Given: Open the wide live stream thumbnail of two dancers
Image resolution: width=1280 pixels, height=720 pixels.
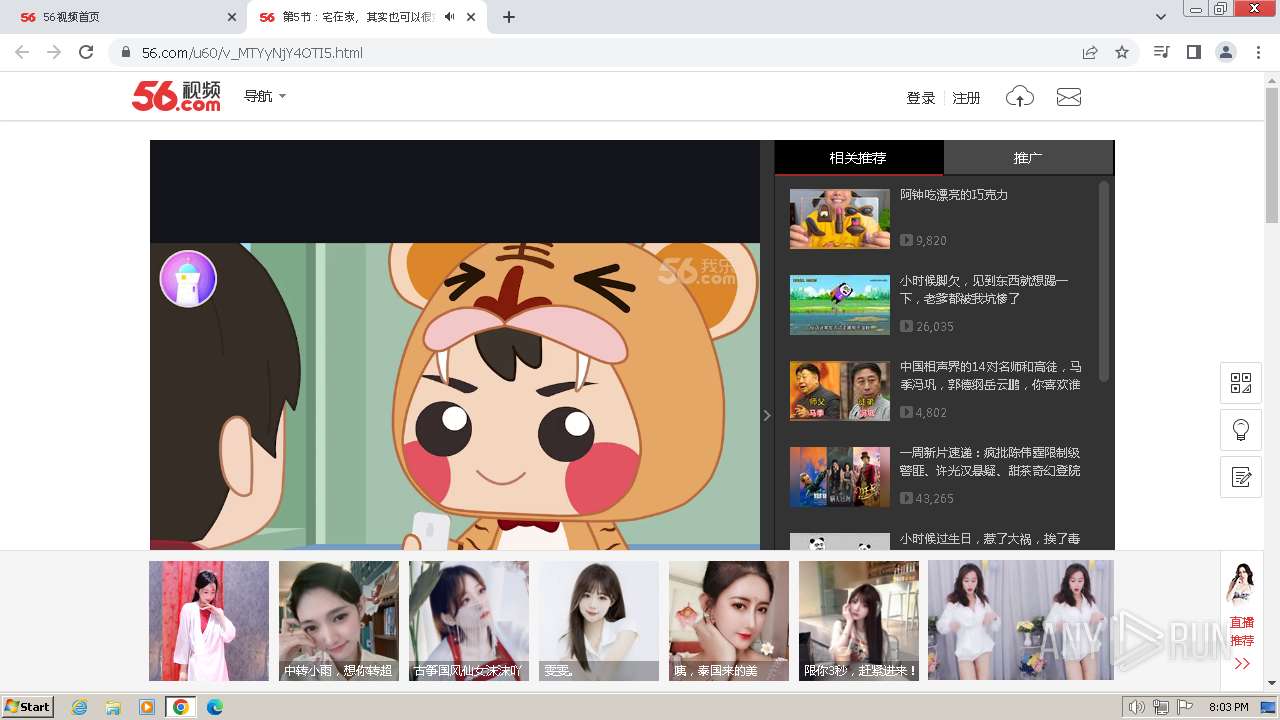Looking at the screenshot, I should (x=1021, y=621).
